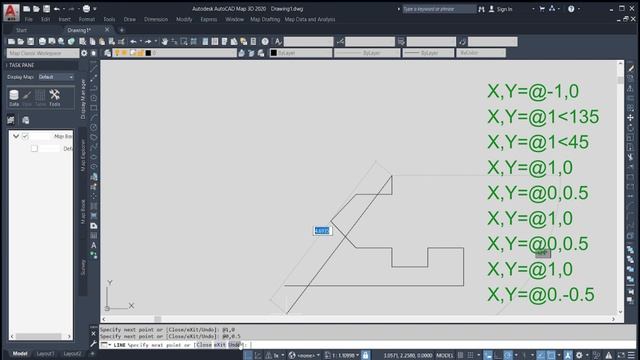Click the Map layer view icon in Task Pane
The width and height of the screenshot is (640, 360).
pyautogui.click(x=11, y=120)
